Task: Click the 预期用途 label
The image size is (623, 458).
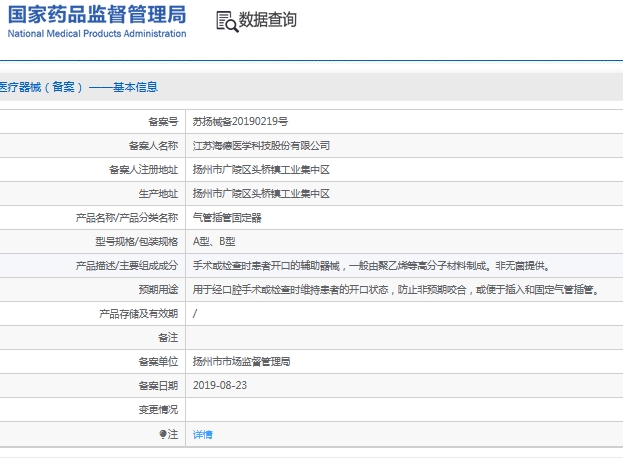Action: [158, 290]
